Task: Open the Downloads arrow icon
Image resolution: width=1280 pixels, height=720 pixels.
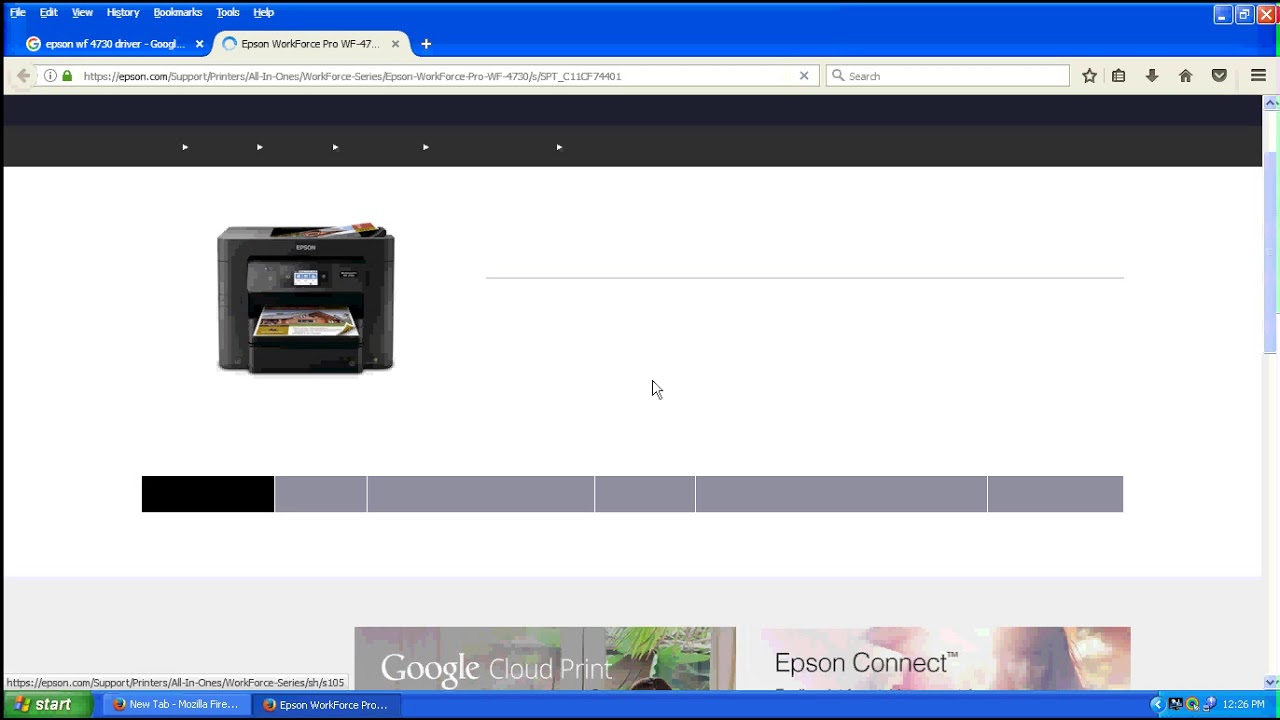Action: [x=1152, y=76]
